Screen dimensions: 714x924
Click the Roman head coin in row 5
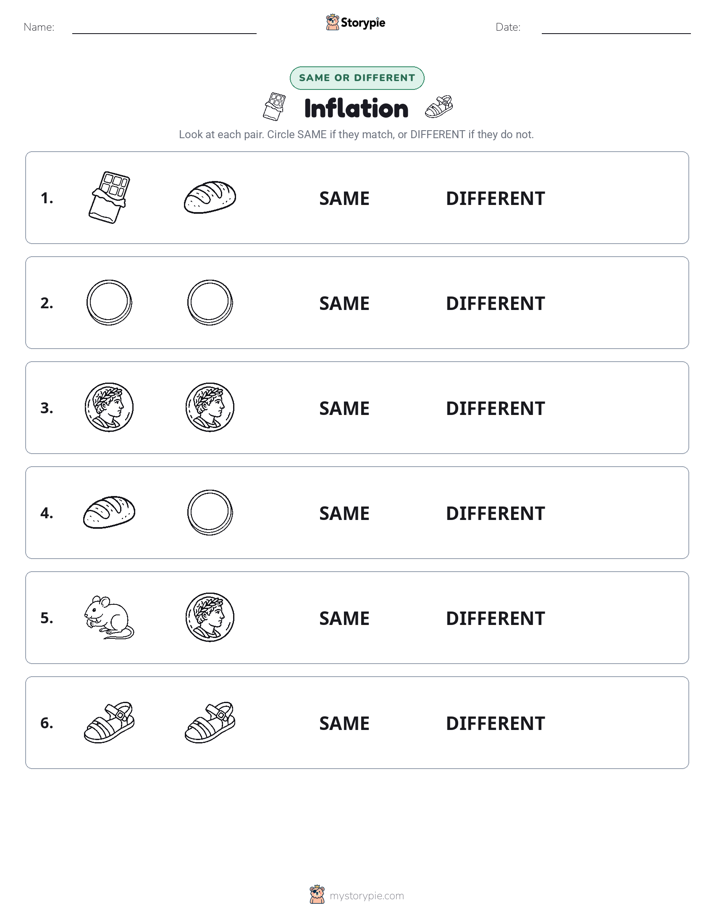(210, 617)
